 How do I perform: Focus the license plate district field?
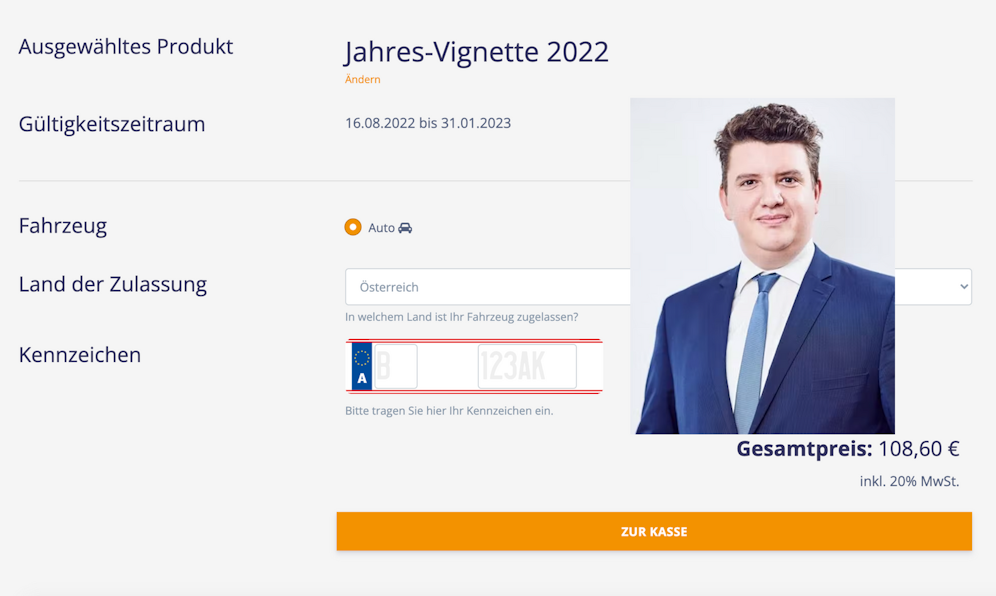[x=395, y=367]
